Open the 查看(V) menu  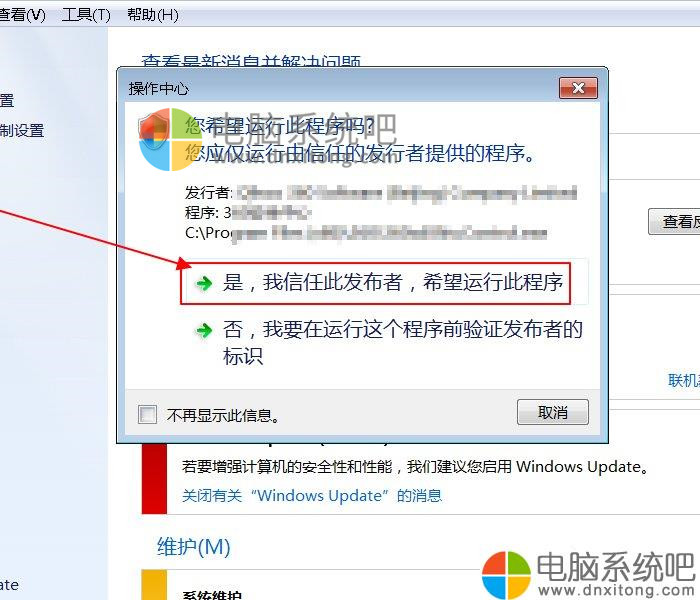[x=21, y=15]
